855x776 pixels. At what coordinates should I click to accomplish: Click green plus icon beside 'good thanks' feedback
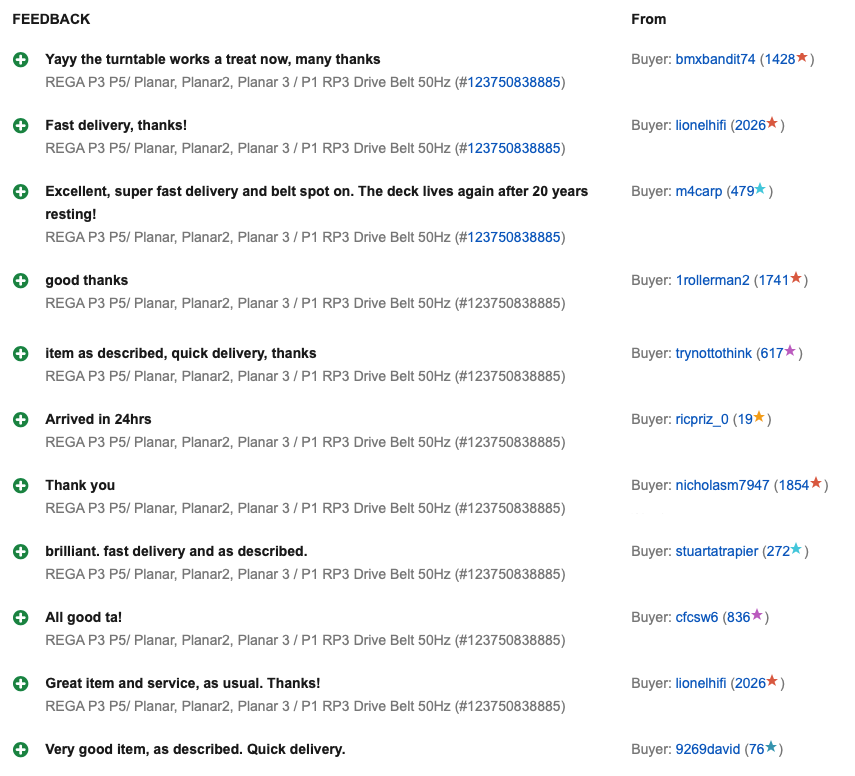point(20,281)
